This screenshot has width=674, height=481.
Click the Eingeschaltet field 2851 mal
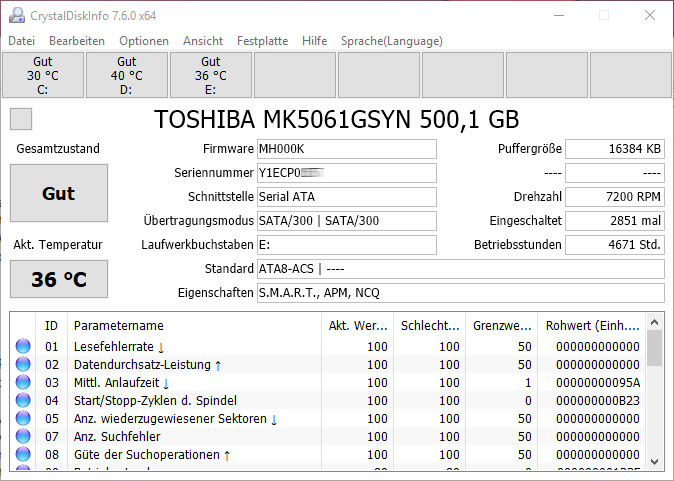pyautogui.click(x=615, y=221)
